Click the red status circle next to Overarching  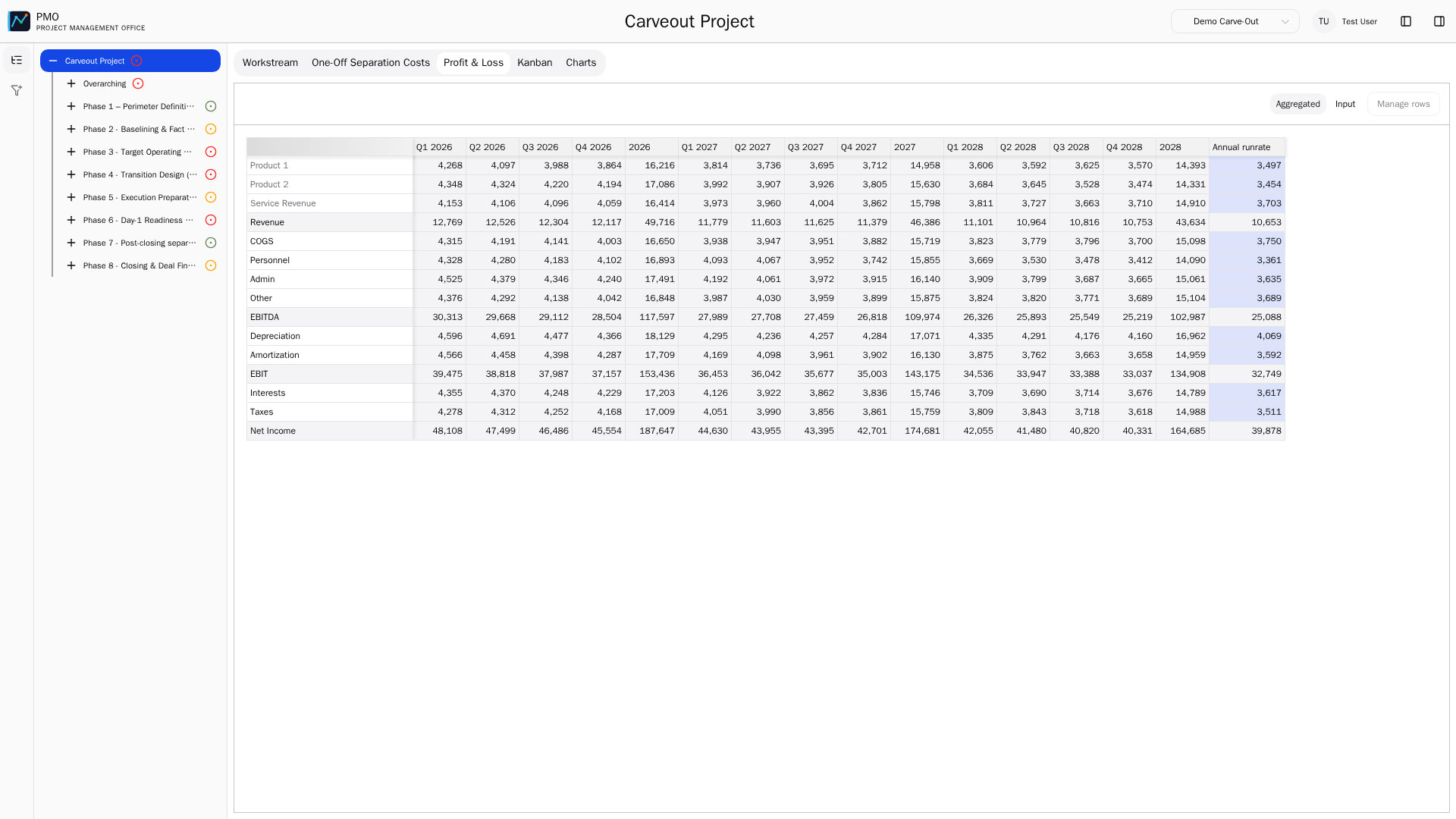click(138, 83)
